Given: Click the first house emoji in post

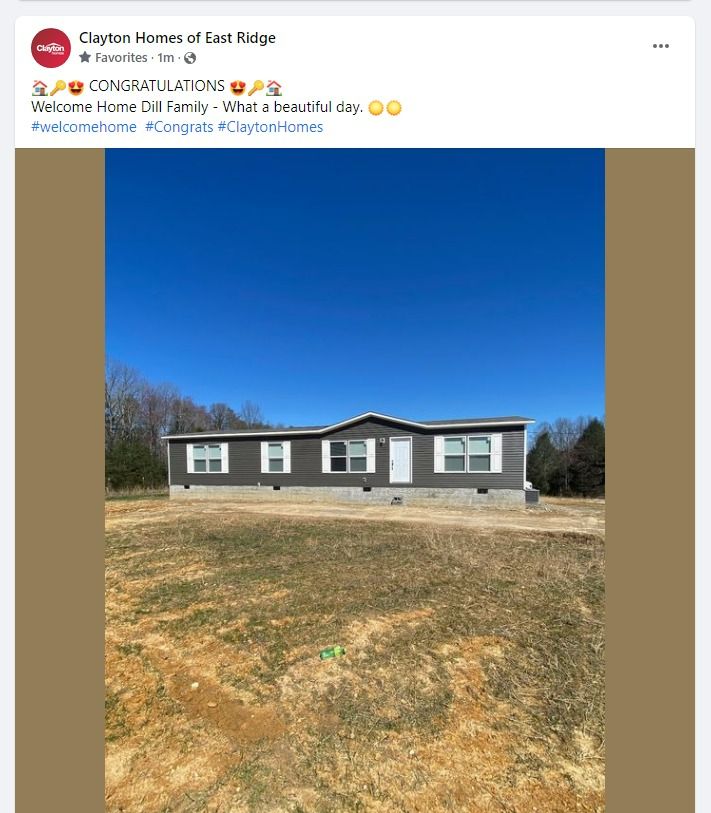Looking at the screenshot, I should tap(39, 88).
